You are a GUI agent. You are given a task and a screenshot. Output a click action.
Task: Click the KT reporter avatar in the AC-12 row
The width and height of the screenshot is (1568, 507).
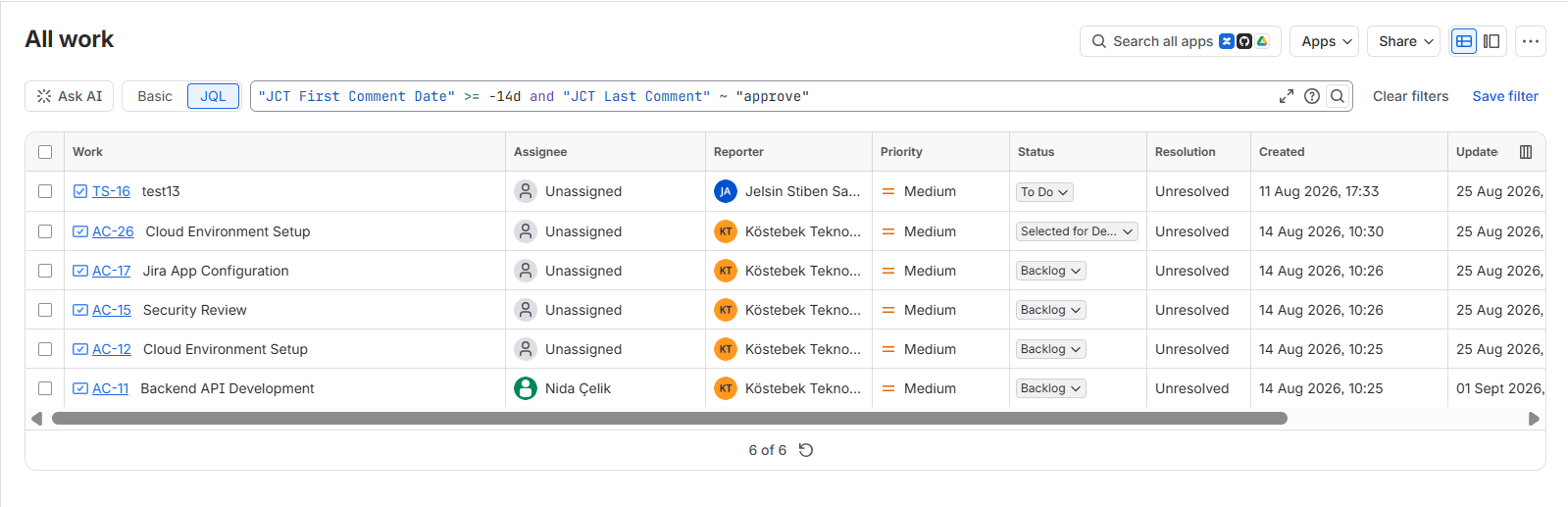pyautogui.click(x=726, y=349)
